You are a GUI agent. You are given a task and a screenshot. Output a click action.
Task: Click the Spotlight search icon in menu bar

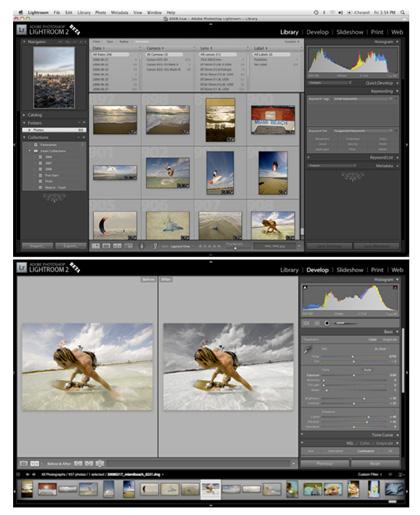point(403,12)
